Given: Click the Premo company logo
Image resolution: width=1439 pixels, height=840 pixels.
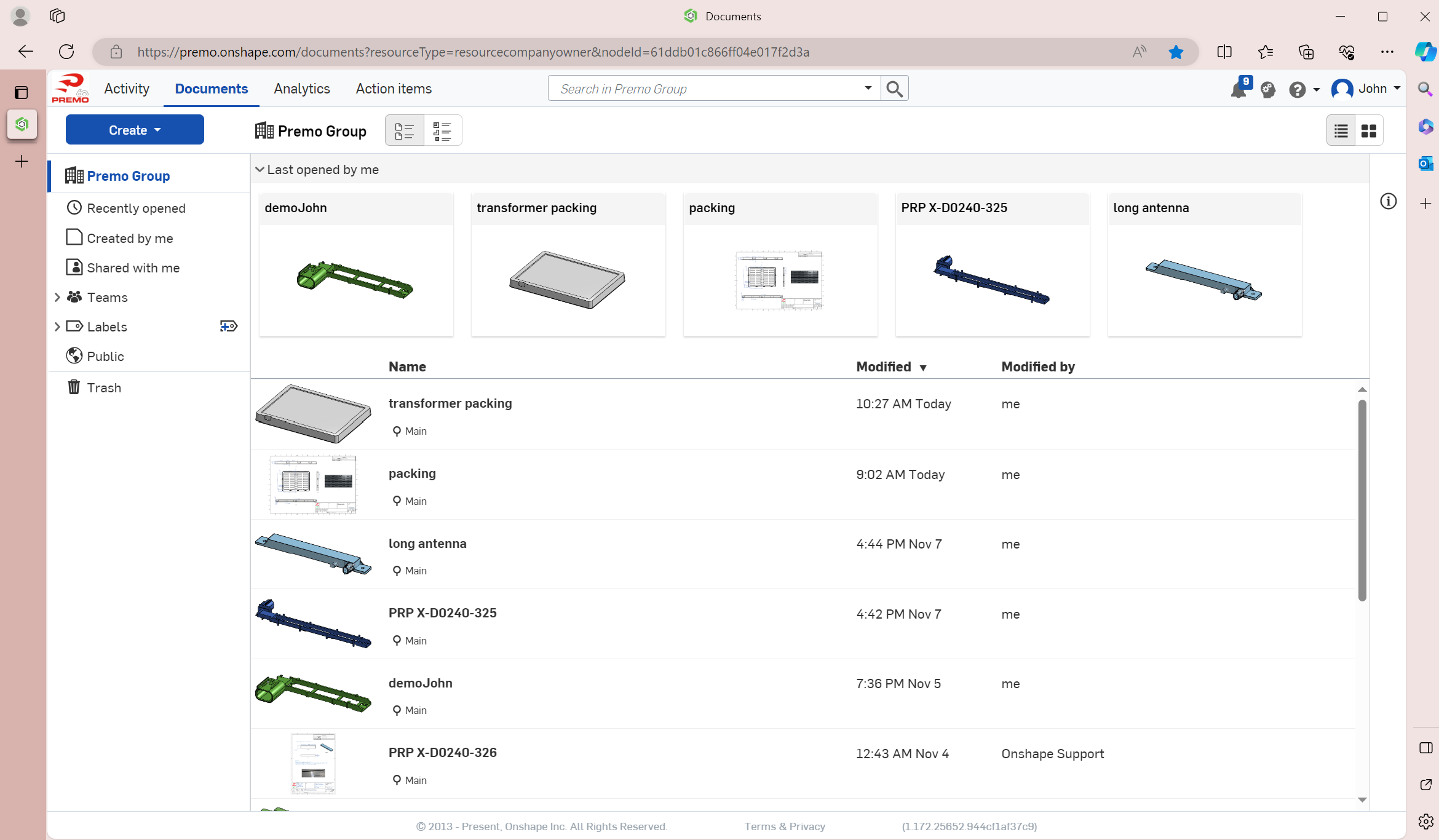Looking at the screenshot, I should pyautogui.click(x=70, y=89).
